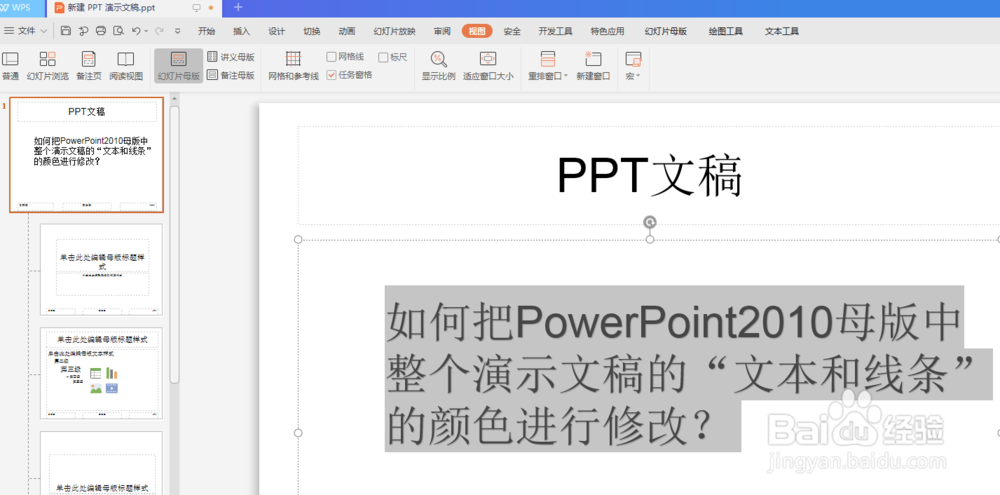This screenshot has width=1000, height=495.
Task: Open the 文件 menu
Action: (26, 31)
